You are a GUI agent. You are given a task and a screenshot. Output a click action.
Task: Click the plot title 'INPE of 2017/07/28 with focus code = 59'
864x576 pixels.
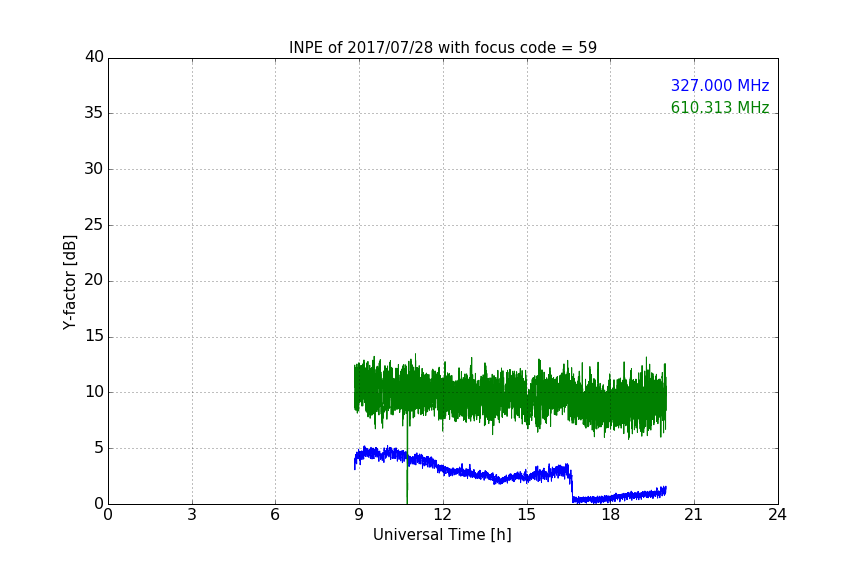[x=442, y=48]
